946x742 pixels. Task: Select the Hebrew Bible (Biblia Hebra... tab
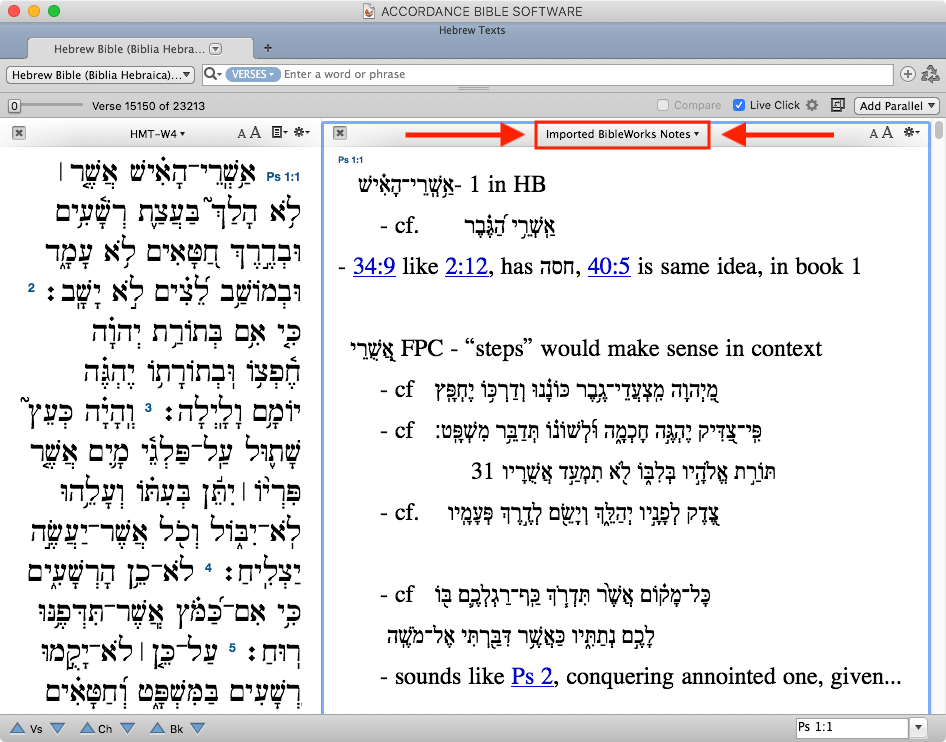coord(140,49)
